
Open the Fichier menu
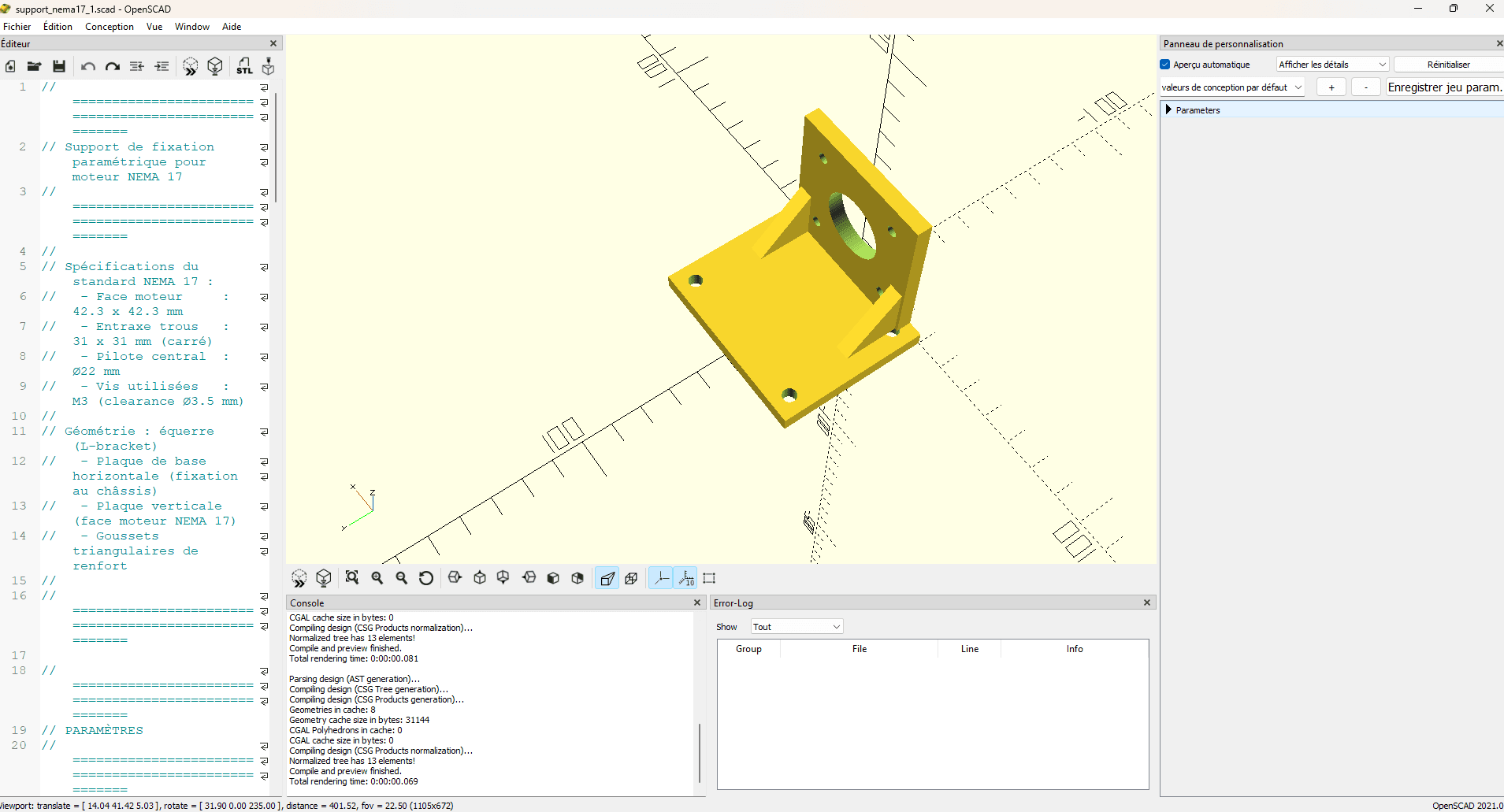pyautogui.click(x=17, y=27)
